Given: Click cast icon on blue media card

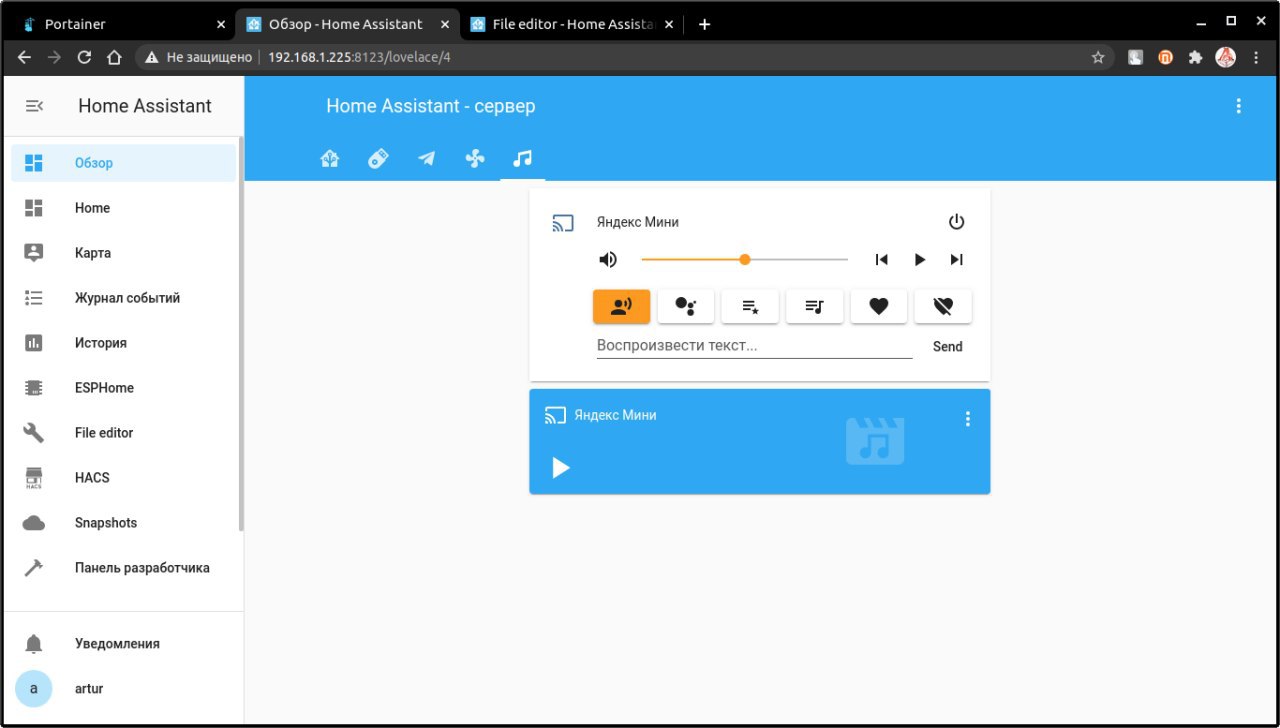Looking at the screenshot, I should click(x=555, y=415).
